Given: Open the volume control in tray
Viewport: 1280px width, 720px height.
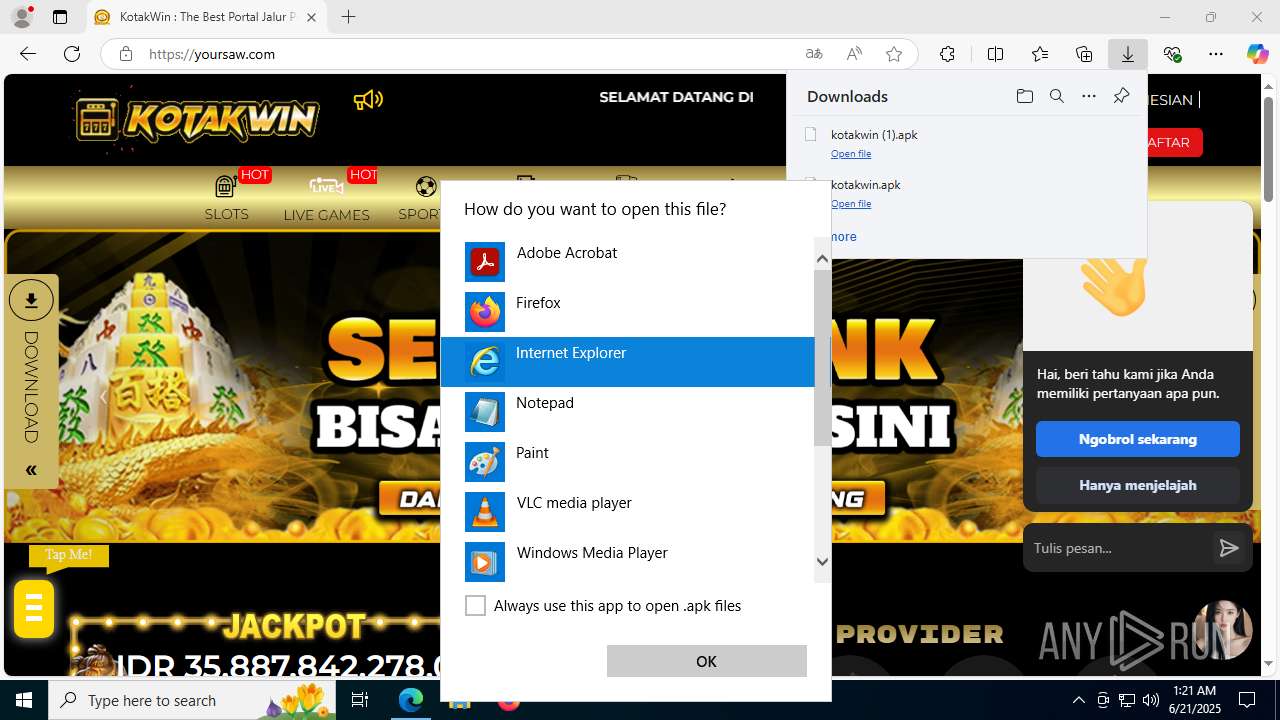Looking at the screenshot, I should [x=1151, y=700].
